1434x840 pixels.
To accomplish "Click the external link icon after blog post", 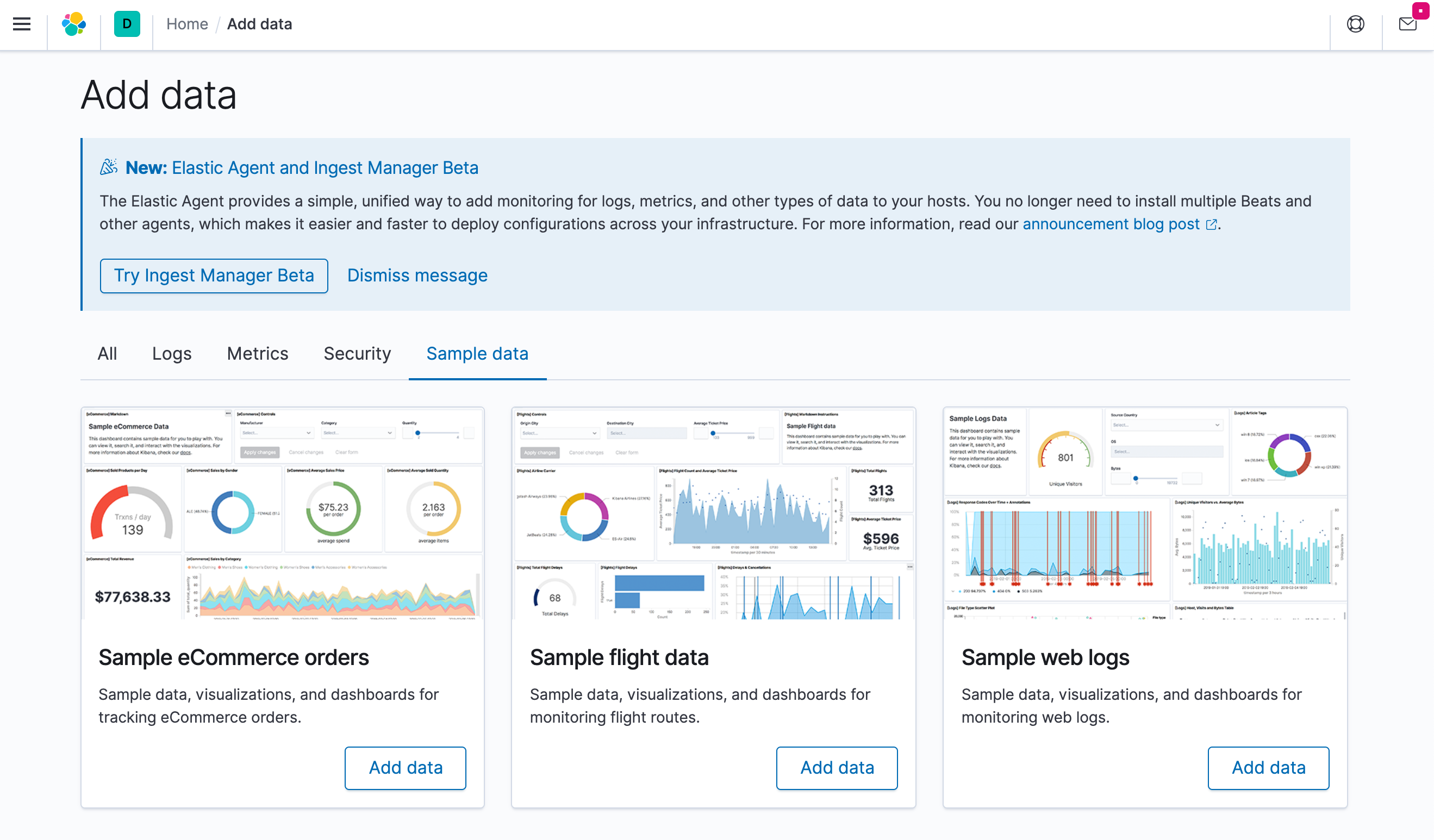I will pos(1212,224).
